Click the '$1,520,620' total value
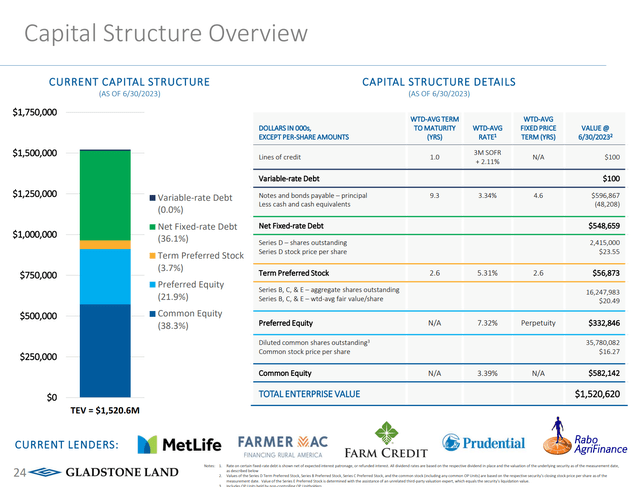The image size is (640, 487). [597, 394]
